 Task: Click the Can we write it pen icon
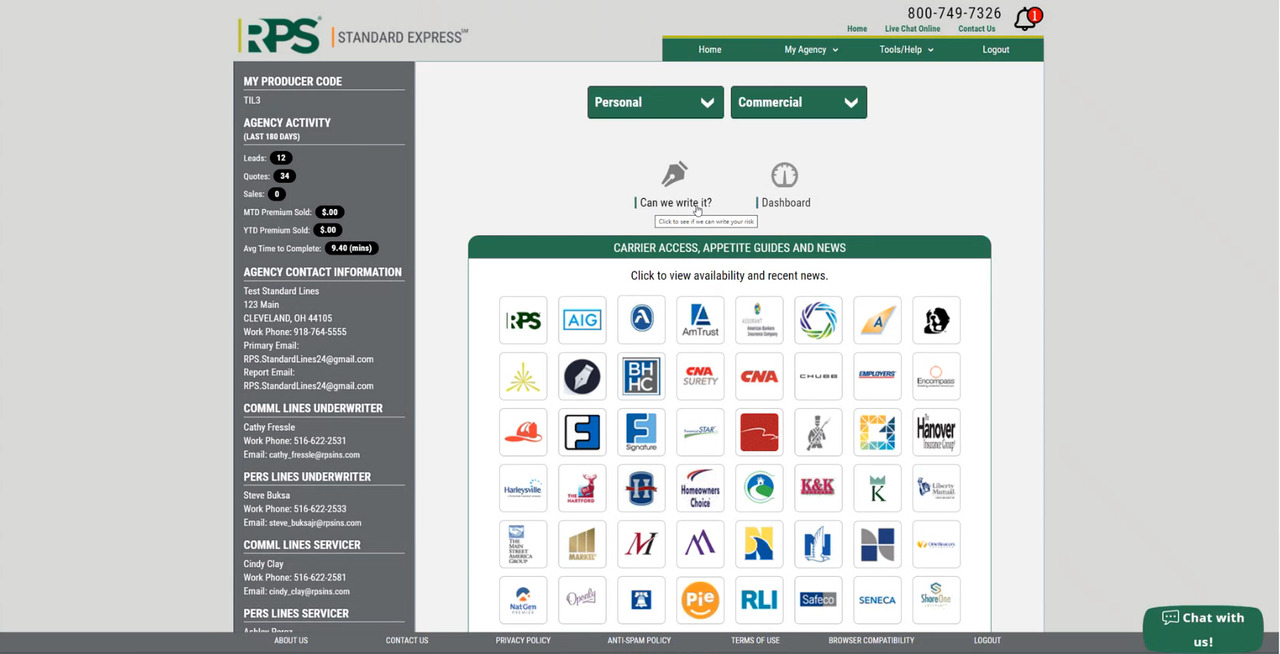tap(675, 174)
